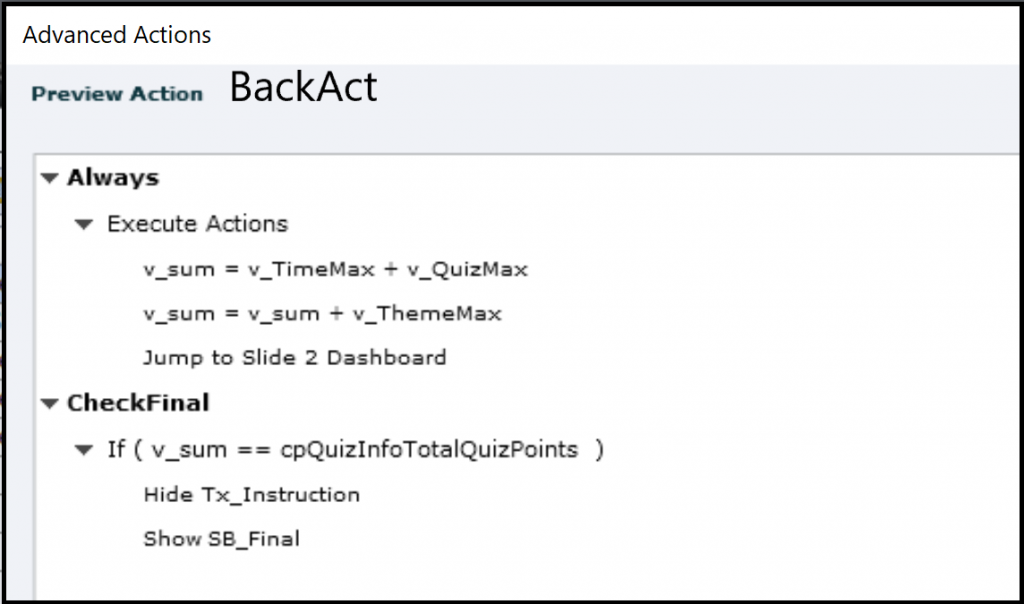Select the Hide Tx_Instruction action
Viewport: 1024px width, 604px height.
point(251,494)
